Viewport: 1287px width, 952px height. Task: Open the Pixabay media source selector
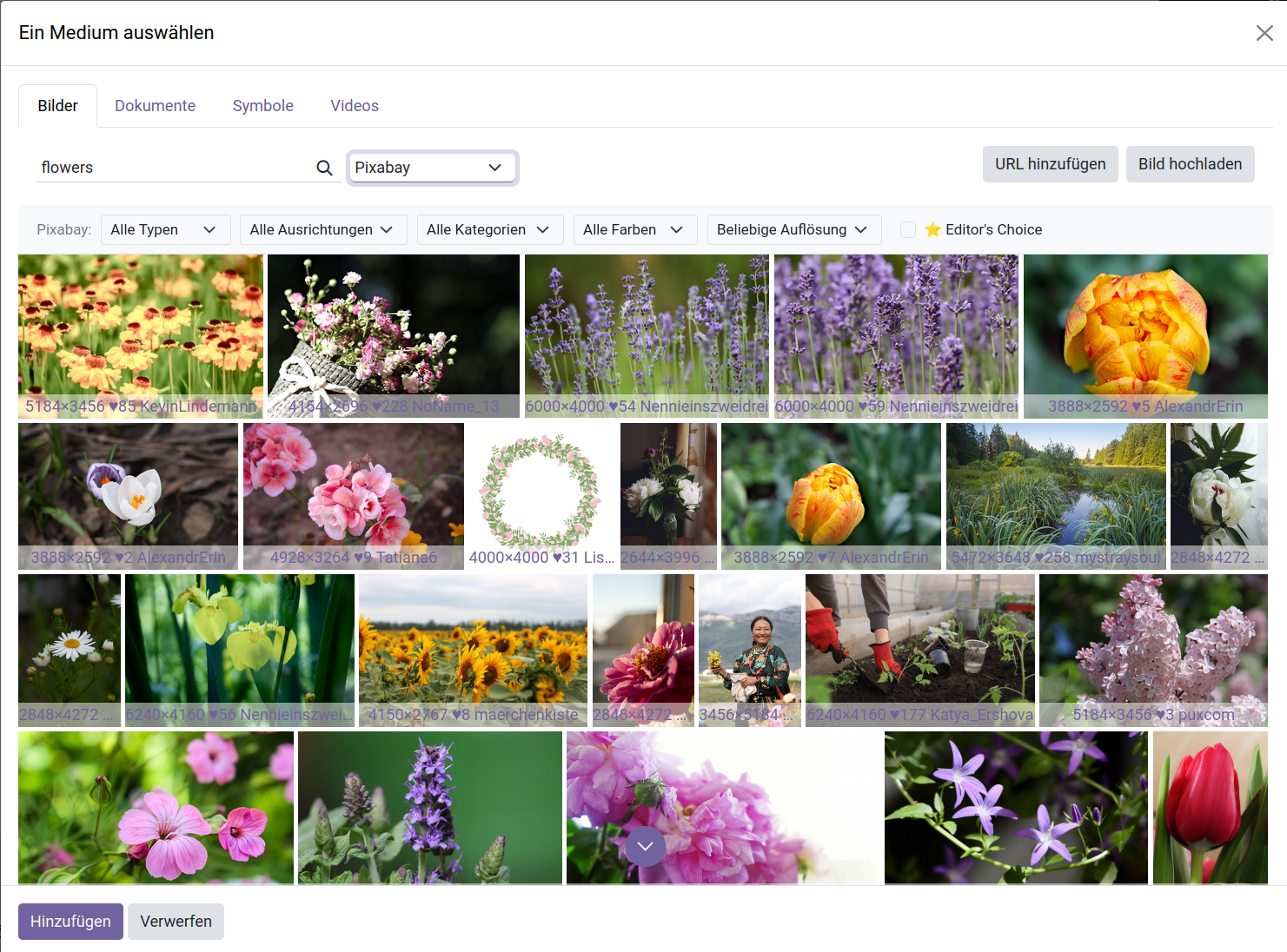click(x=432, y=168)
